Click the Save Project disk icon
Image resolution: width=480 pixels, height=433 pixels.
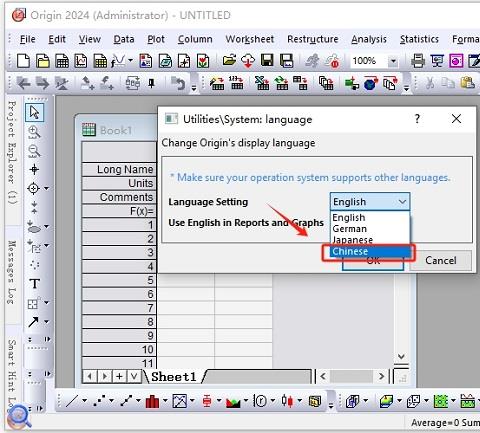pos(267,61)
